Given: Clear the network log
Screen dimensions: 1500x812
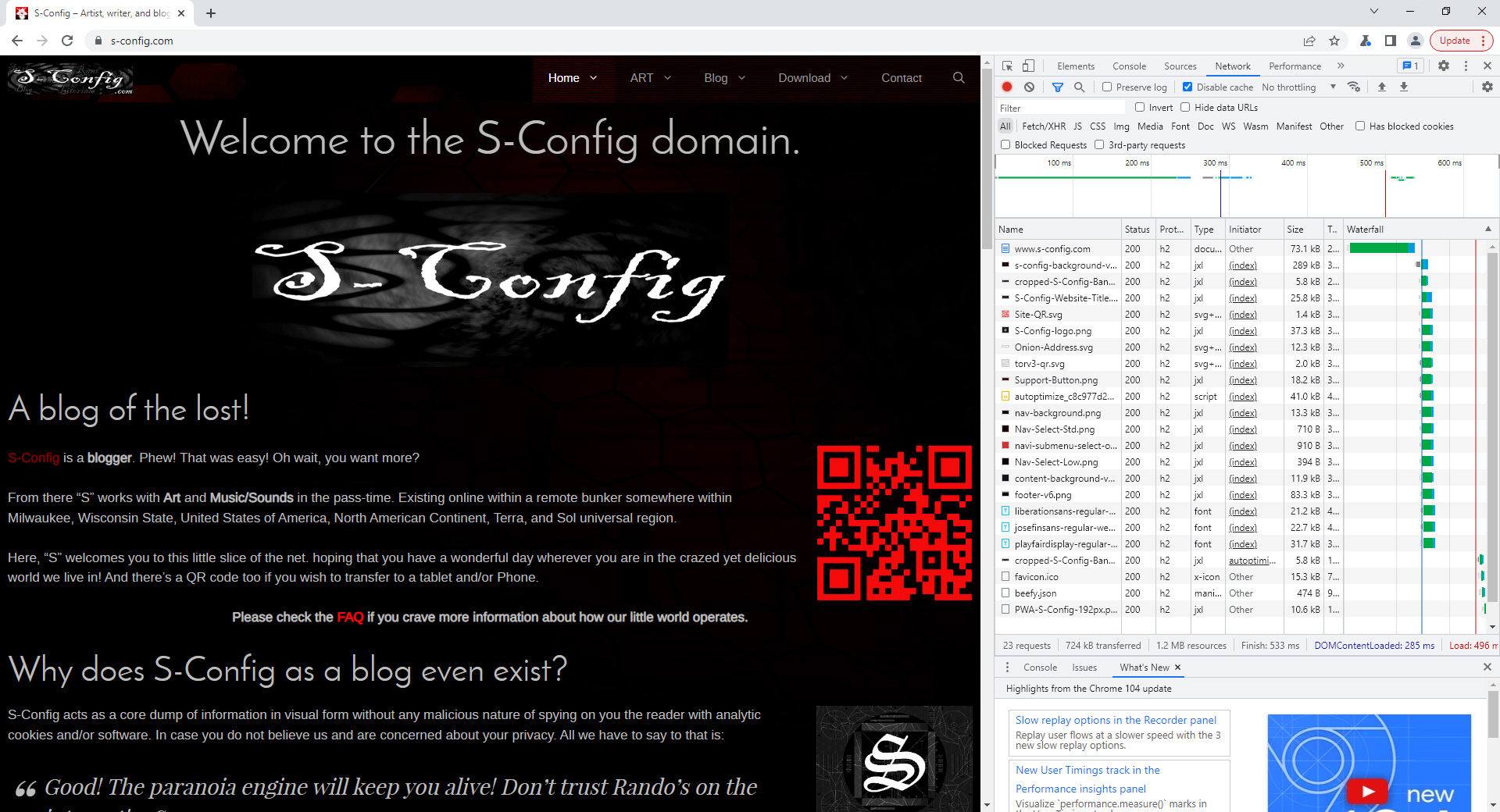Looking at the screenshot, I should (x=1029, y=87).
